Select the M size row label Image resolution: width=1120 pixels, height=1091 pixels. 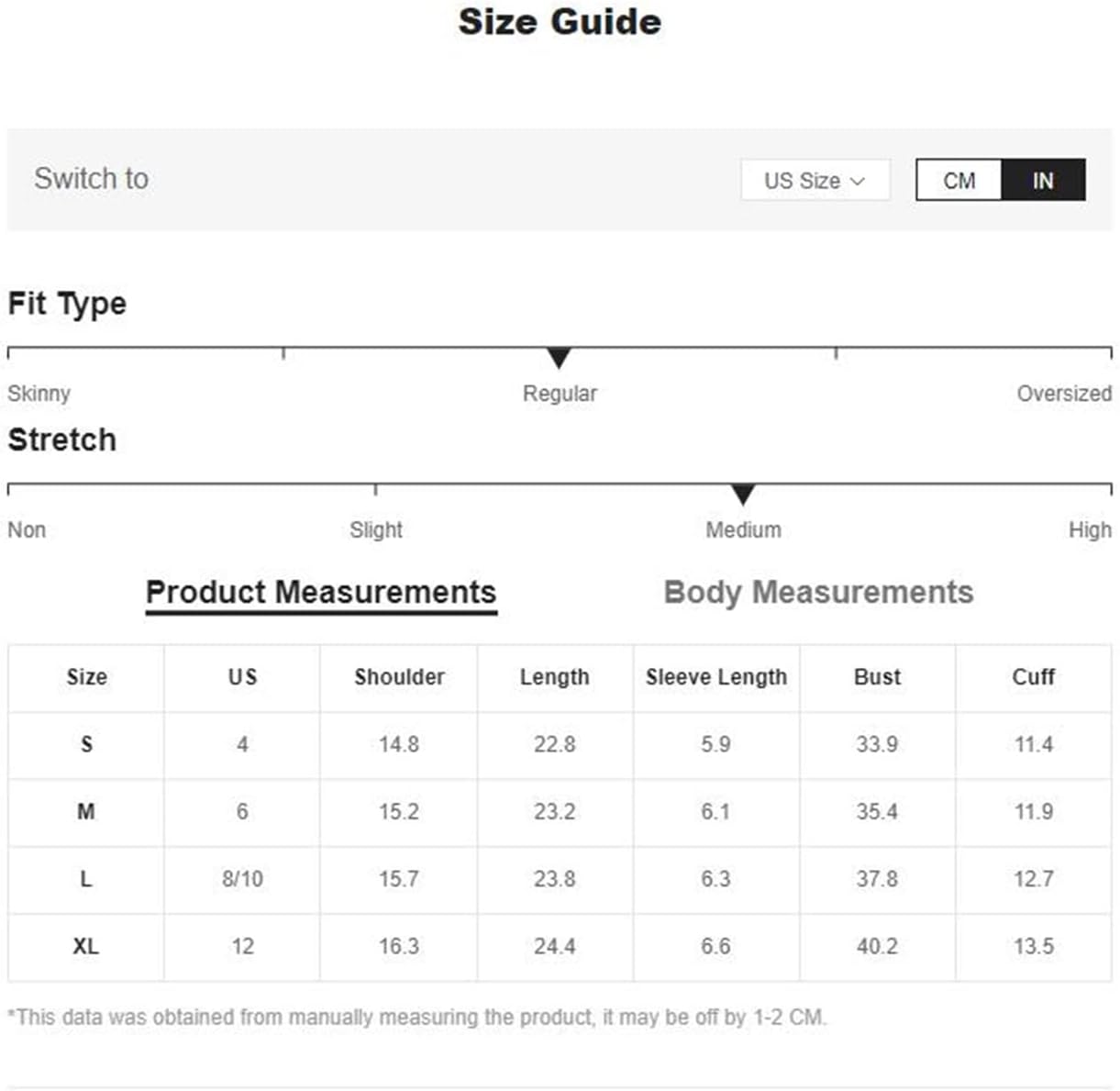click(86, 811)
